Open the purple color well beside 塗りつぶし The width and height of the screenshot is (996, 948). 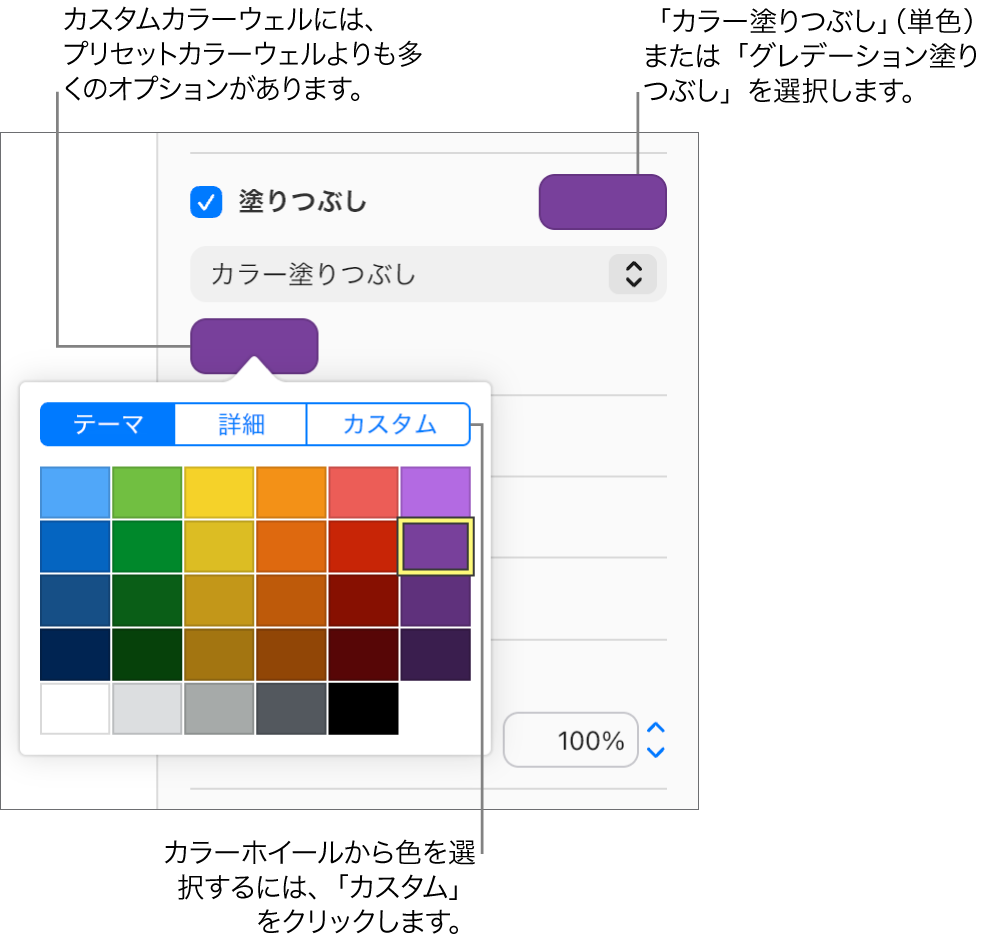602,201
